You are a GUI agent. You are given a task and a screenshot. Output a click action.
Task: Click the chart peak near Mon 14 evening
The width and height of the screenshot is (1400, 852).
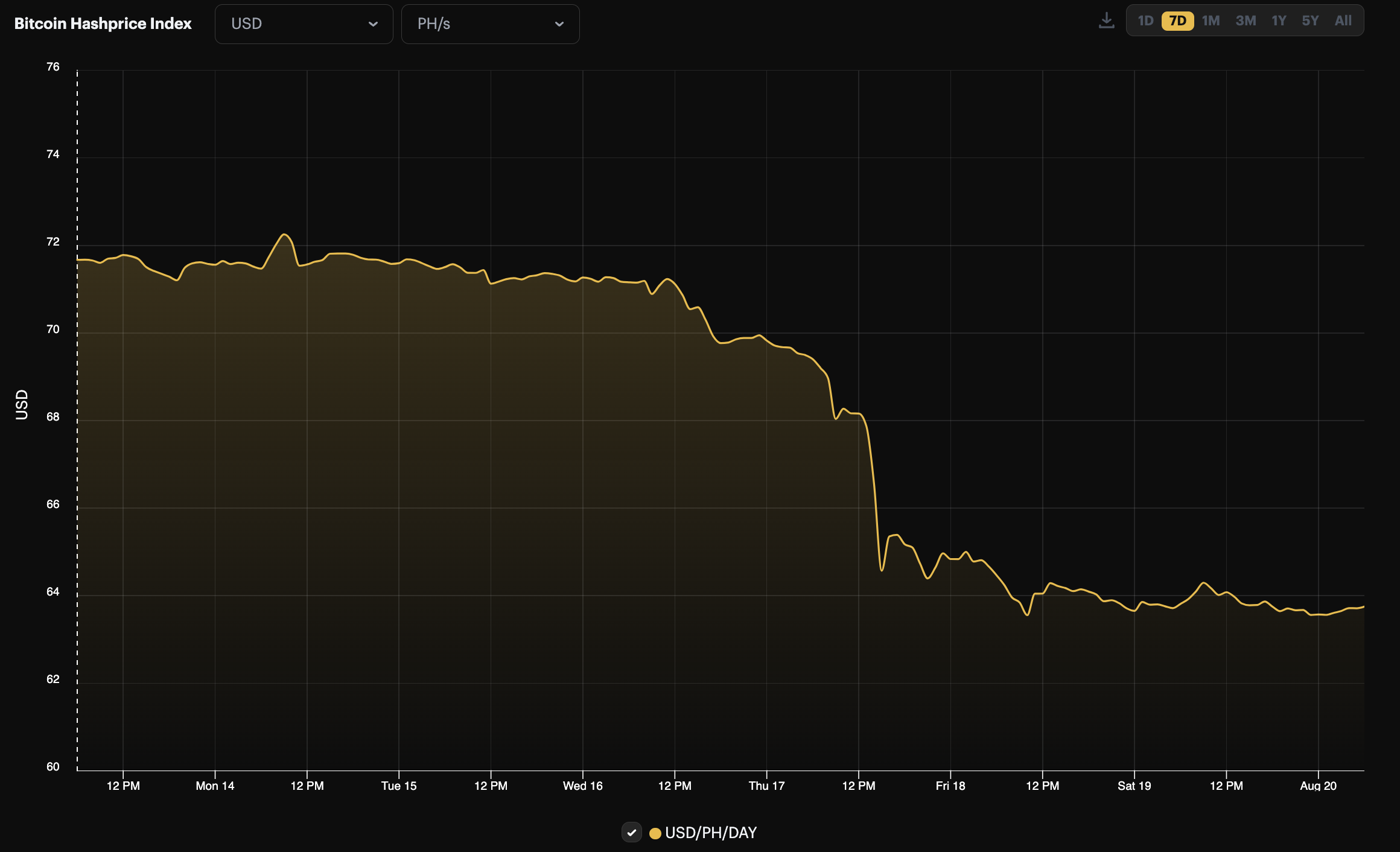(x=284, y=235)
